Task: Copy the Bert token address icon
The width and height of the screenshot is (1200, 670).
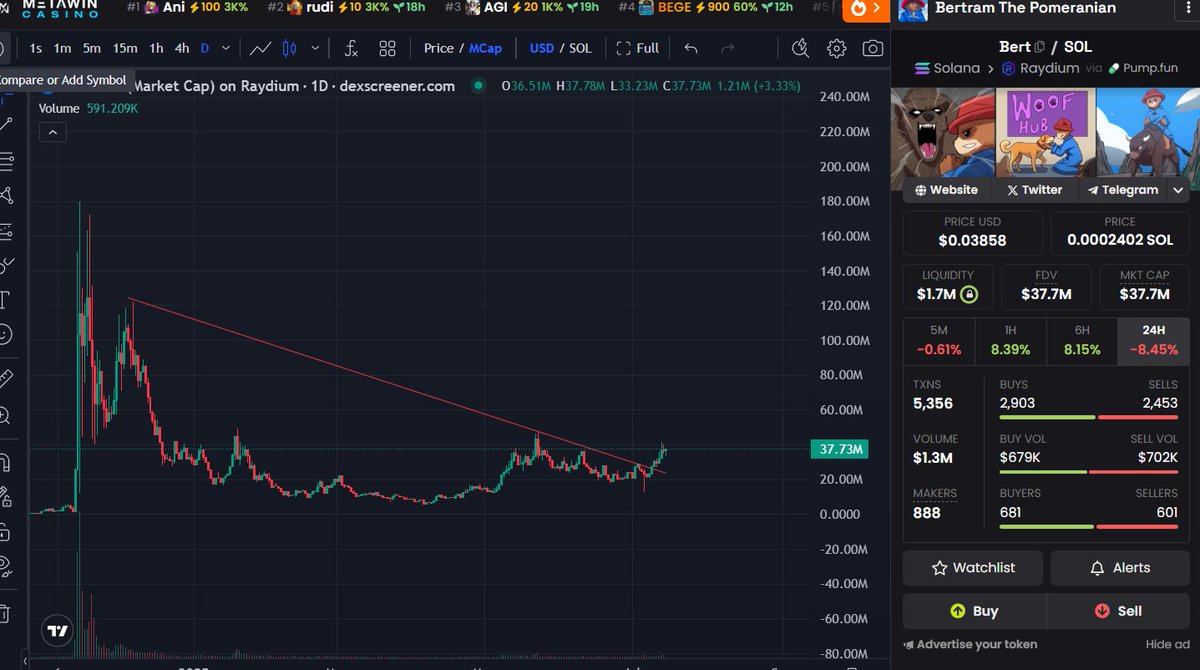Action: [1040, 46]
